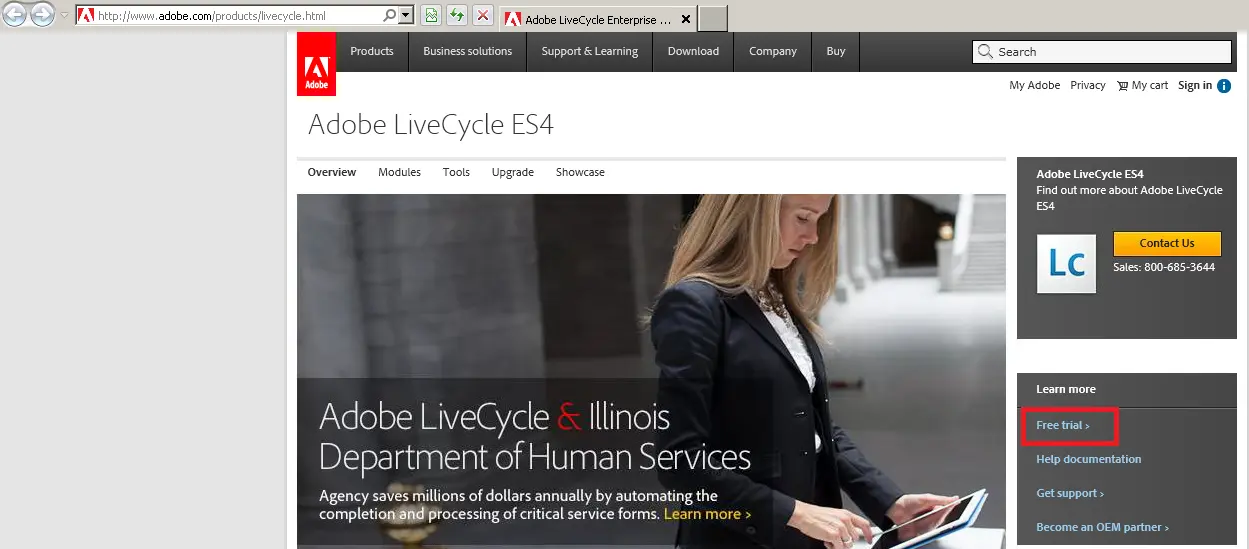The height and width of the screenshot is (549, 1249).
Task: Open the recent pages dropdown arrow
Action: pyautogui.click(x=64, y=16)
